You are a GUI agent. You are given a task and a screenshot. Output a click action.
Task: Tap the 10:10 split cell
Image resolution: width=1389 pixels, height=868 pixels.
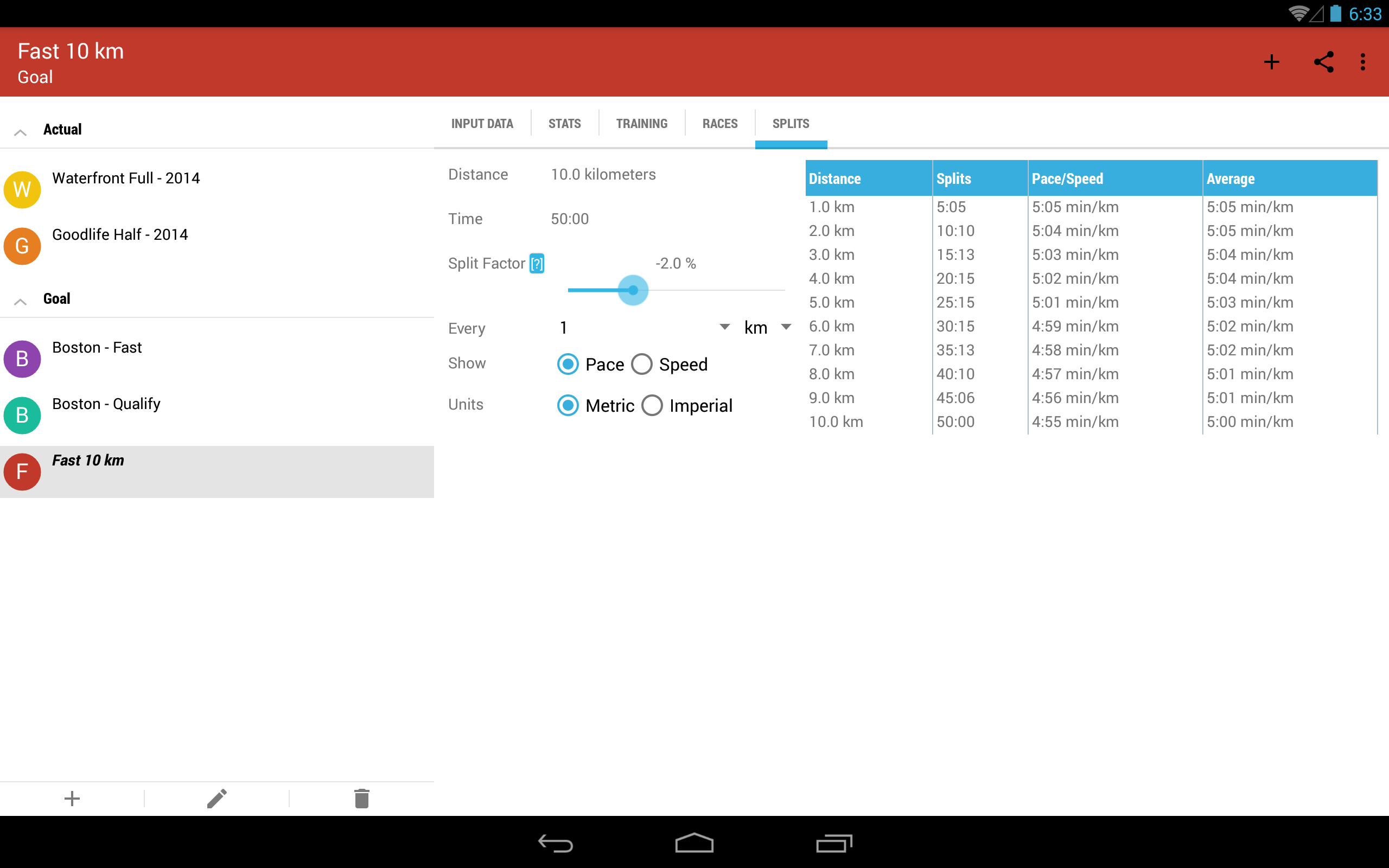coord(955,231)
